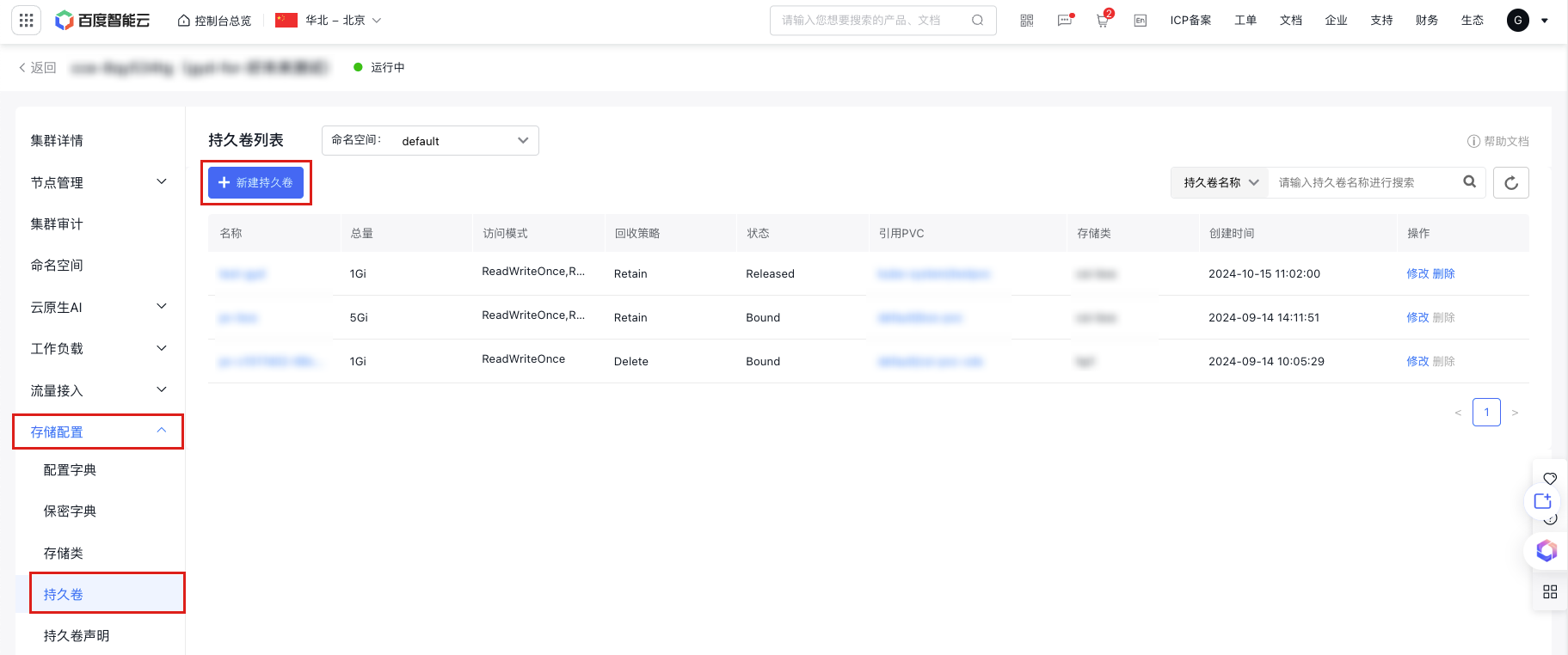The image size is (1568, 655).
Task: Open the 持久卷名称 search-type dropdown
Action: 1220,182
